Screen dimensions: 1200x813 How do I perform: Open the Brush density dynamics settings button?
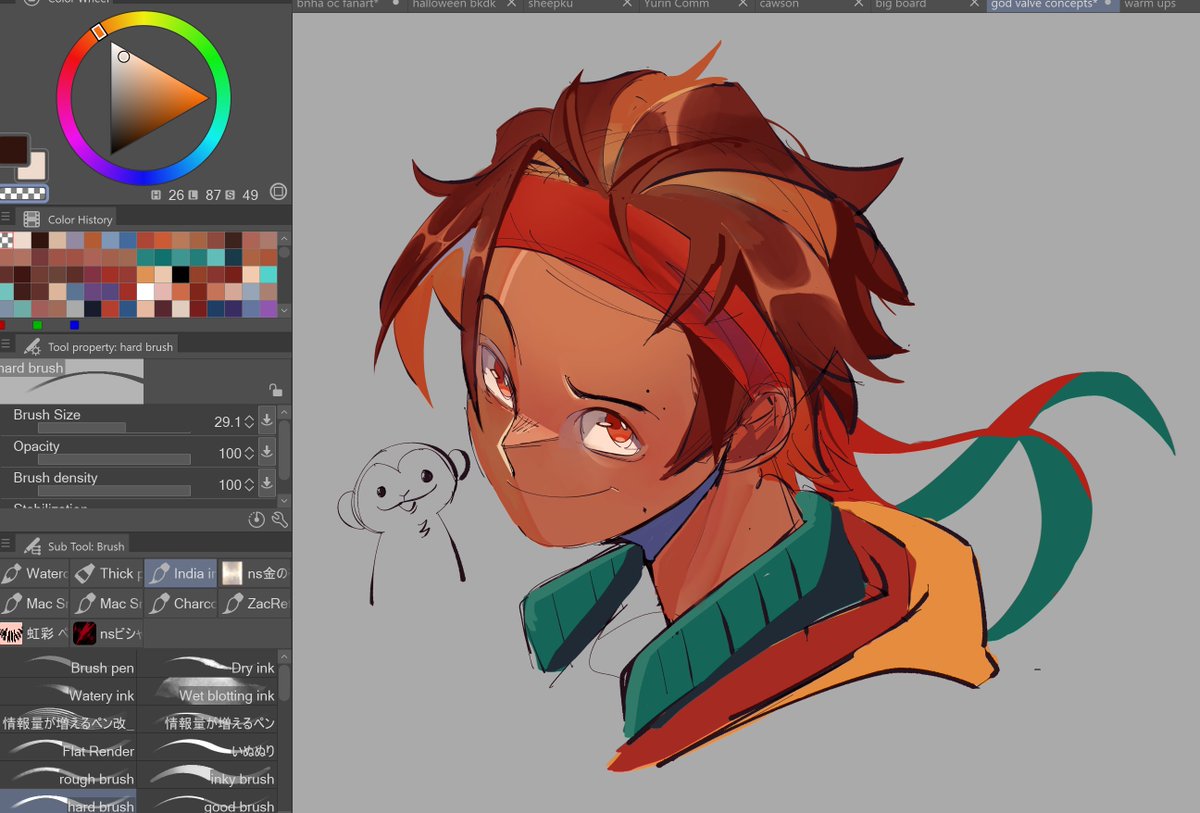[x=267, y=484]
